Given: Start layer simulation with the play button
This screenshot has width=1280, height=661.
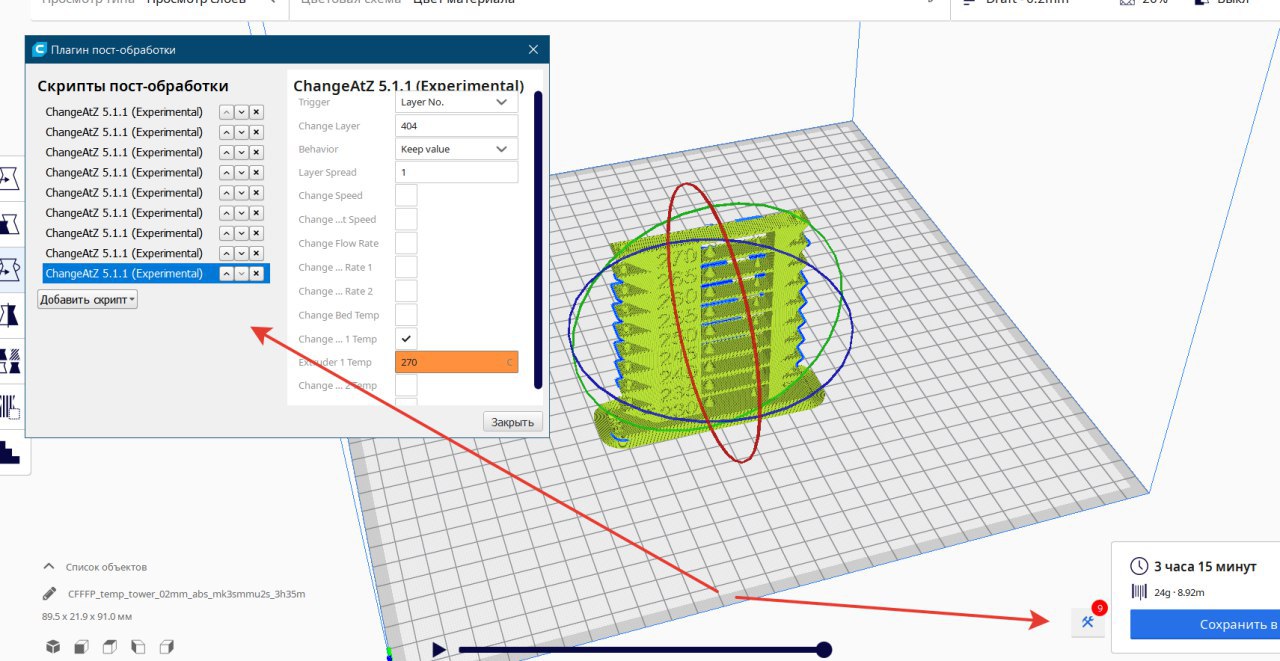Looking at the screenshot, I should (438, 650).
